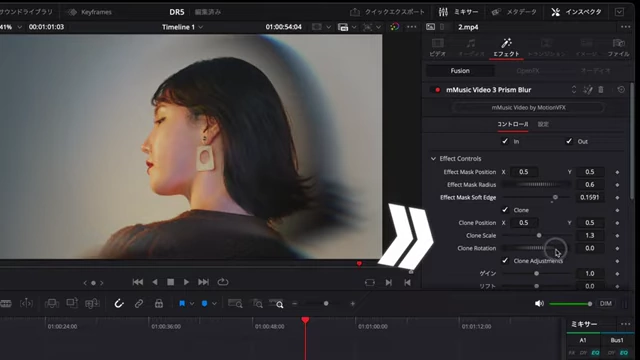Click mMusic Video by MotionVFX button
The image size is (640, 360).
(x=528, y=108)
